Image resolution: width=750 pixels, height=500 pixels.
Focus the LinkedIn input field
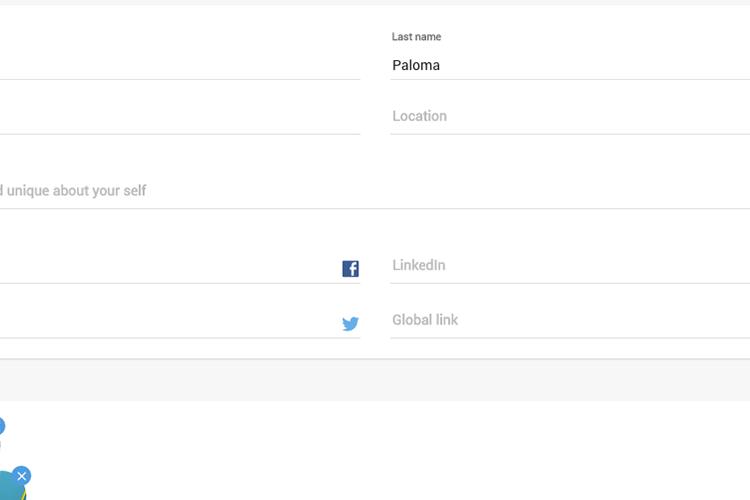click(570, 265)
